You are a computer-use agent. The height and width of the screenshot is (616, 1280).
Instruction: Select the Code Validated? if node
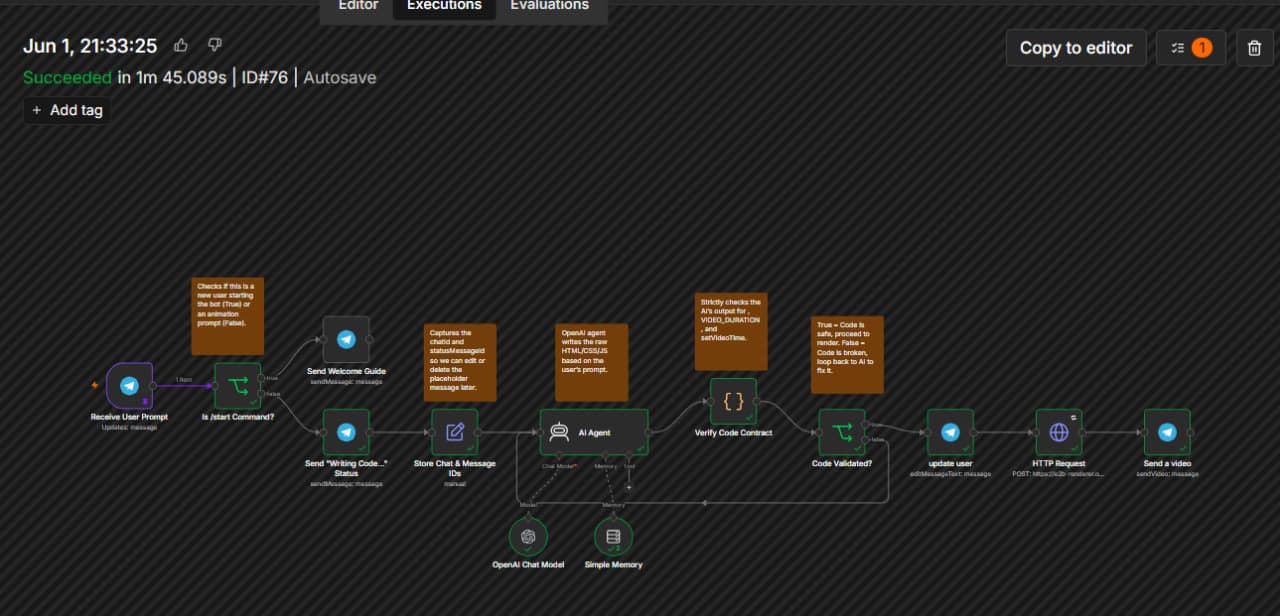tap(842, 432)
